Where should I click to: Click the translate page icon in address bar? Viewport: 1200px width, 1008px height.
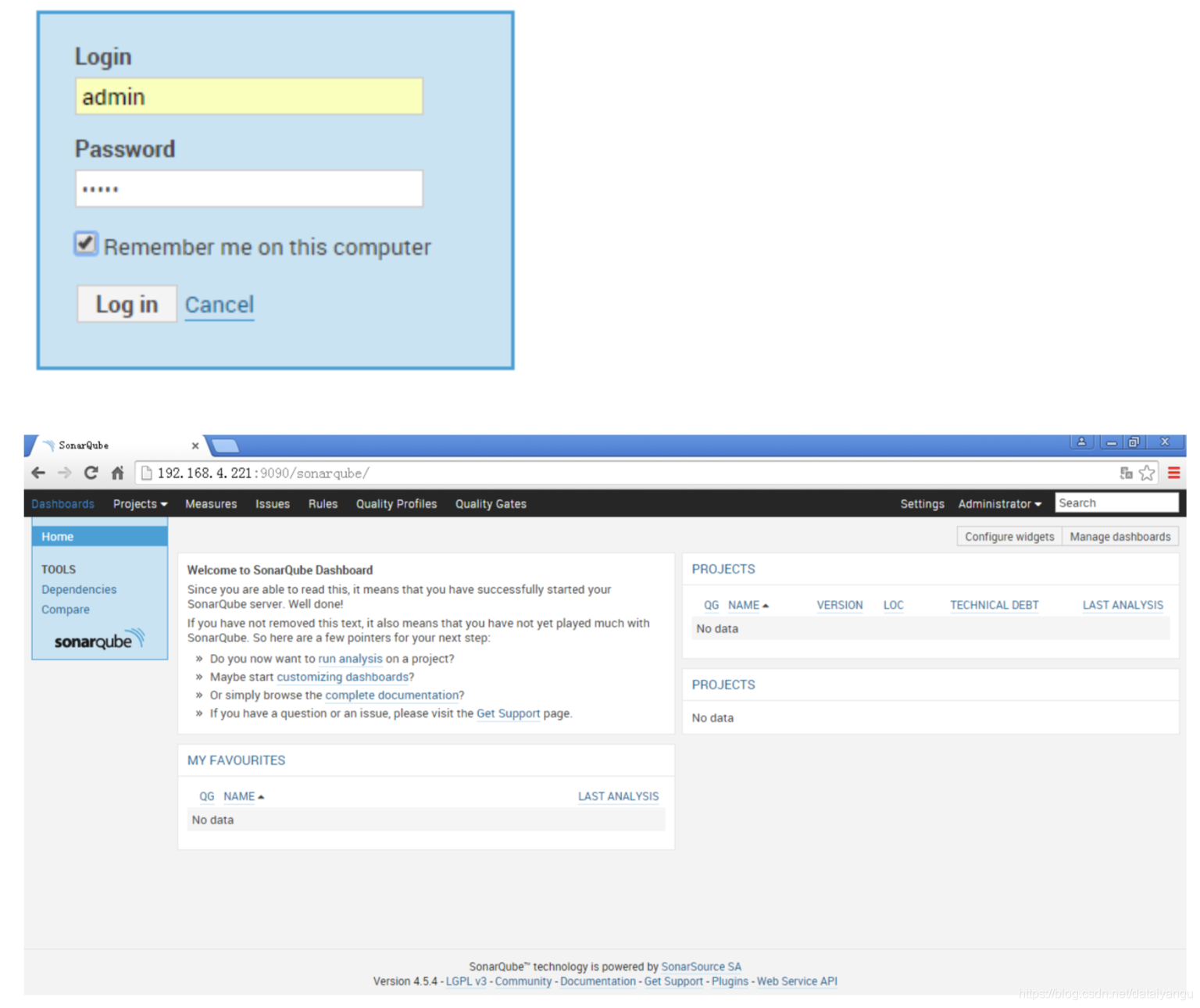pos(1126,473)
